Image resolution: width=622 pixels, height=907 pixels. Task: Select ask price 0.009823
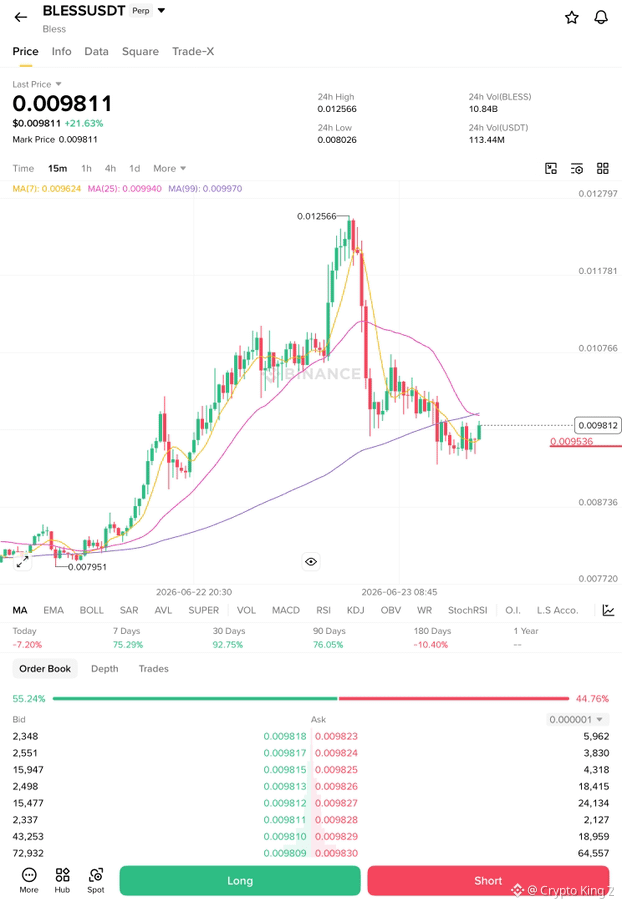click(336, 736)
